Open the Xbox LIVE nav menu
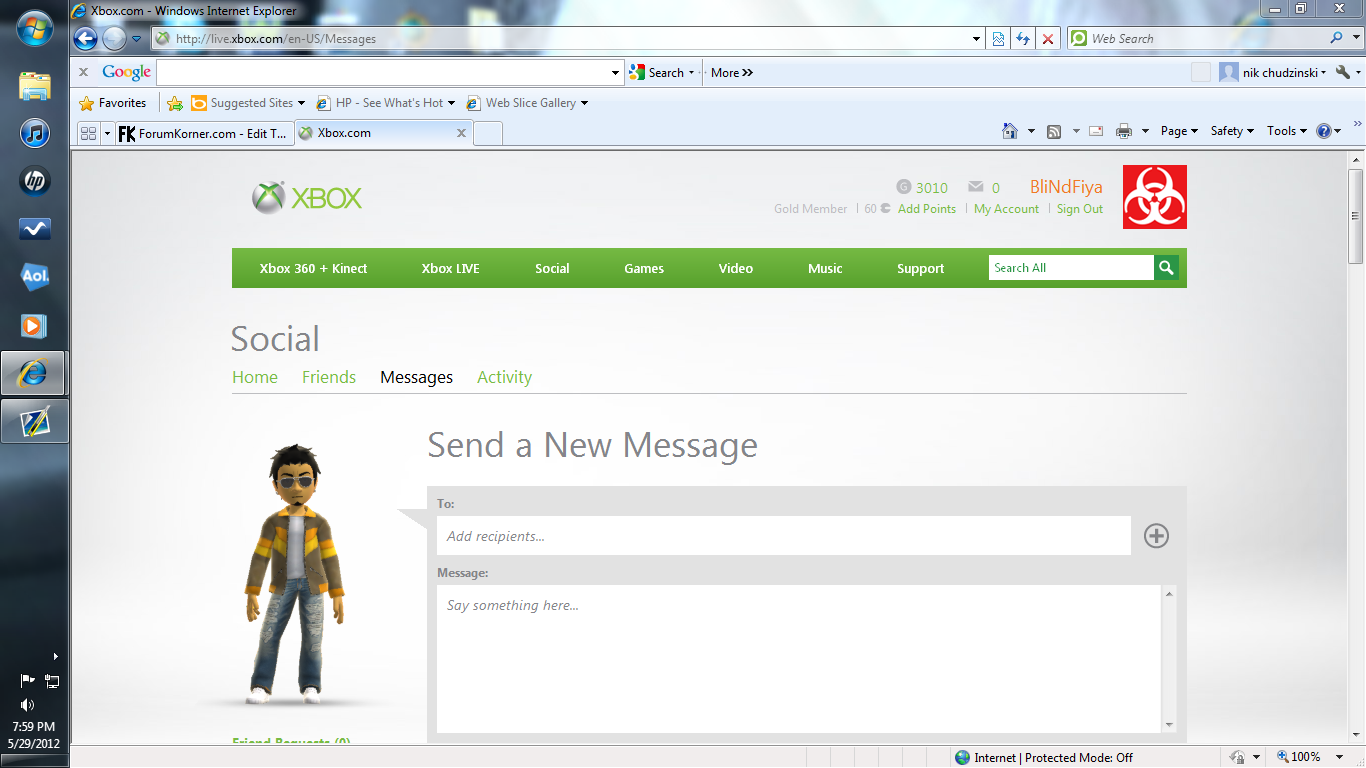1366x768 pixels. coord(450,268)
